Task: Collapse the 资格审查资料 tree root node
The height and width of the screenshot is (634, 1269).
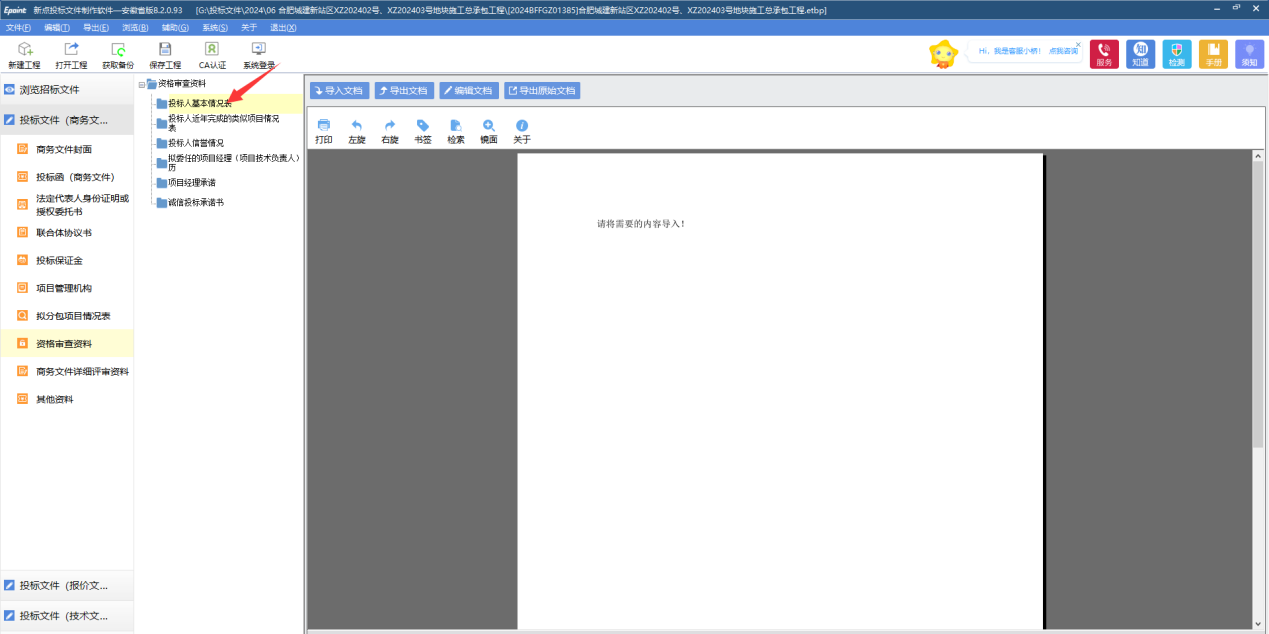Action: [142, 84]
